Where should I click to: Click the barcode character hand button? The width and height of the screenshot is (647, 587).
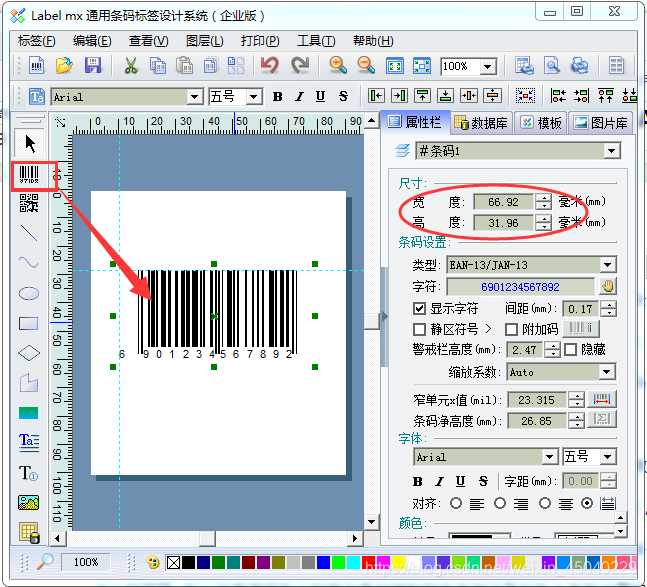607,286
